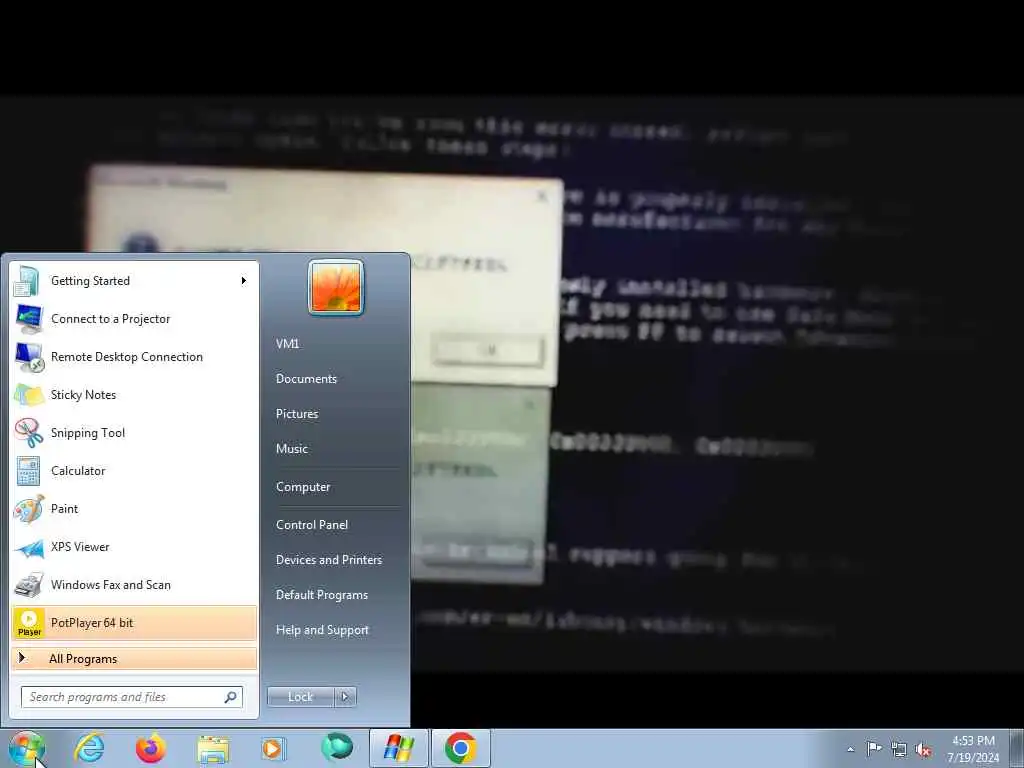Image resolution: width=1024 pixels, height=768 pixels.
Task: Open Default Programs
Action: click(322, 595)
